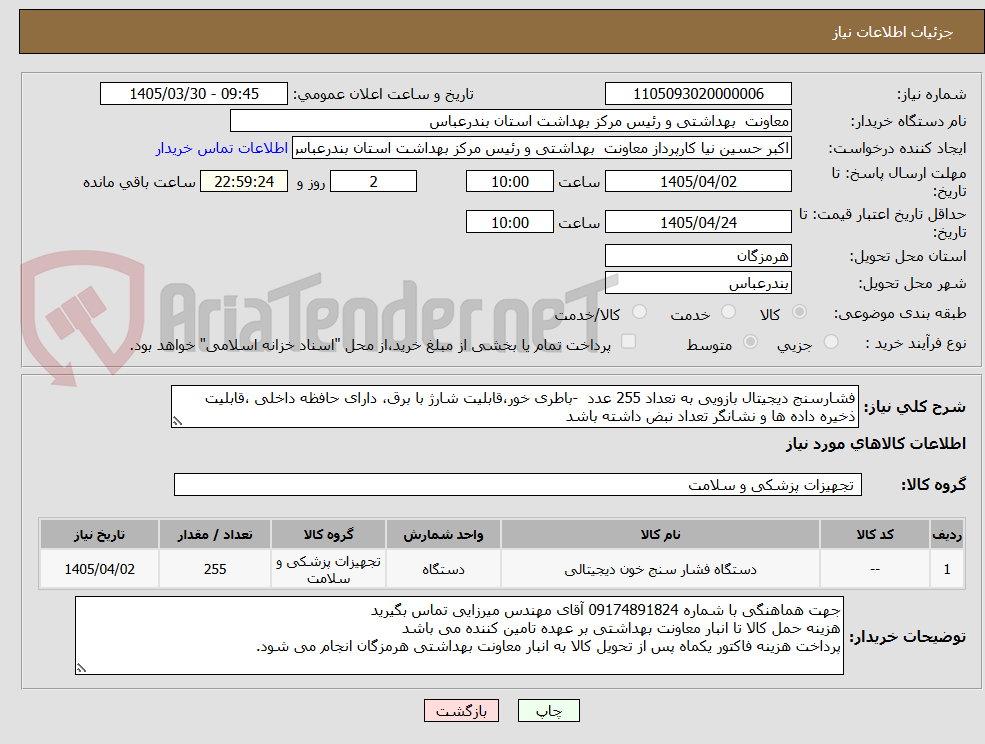
Task: Click the price validity date 1405/04/24 field
Action: click(698, 222)
